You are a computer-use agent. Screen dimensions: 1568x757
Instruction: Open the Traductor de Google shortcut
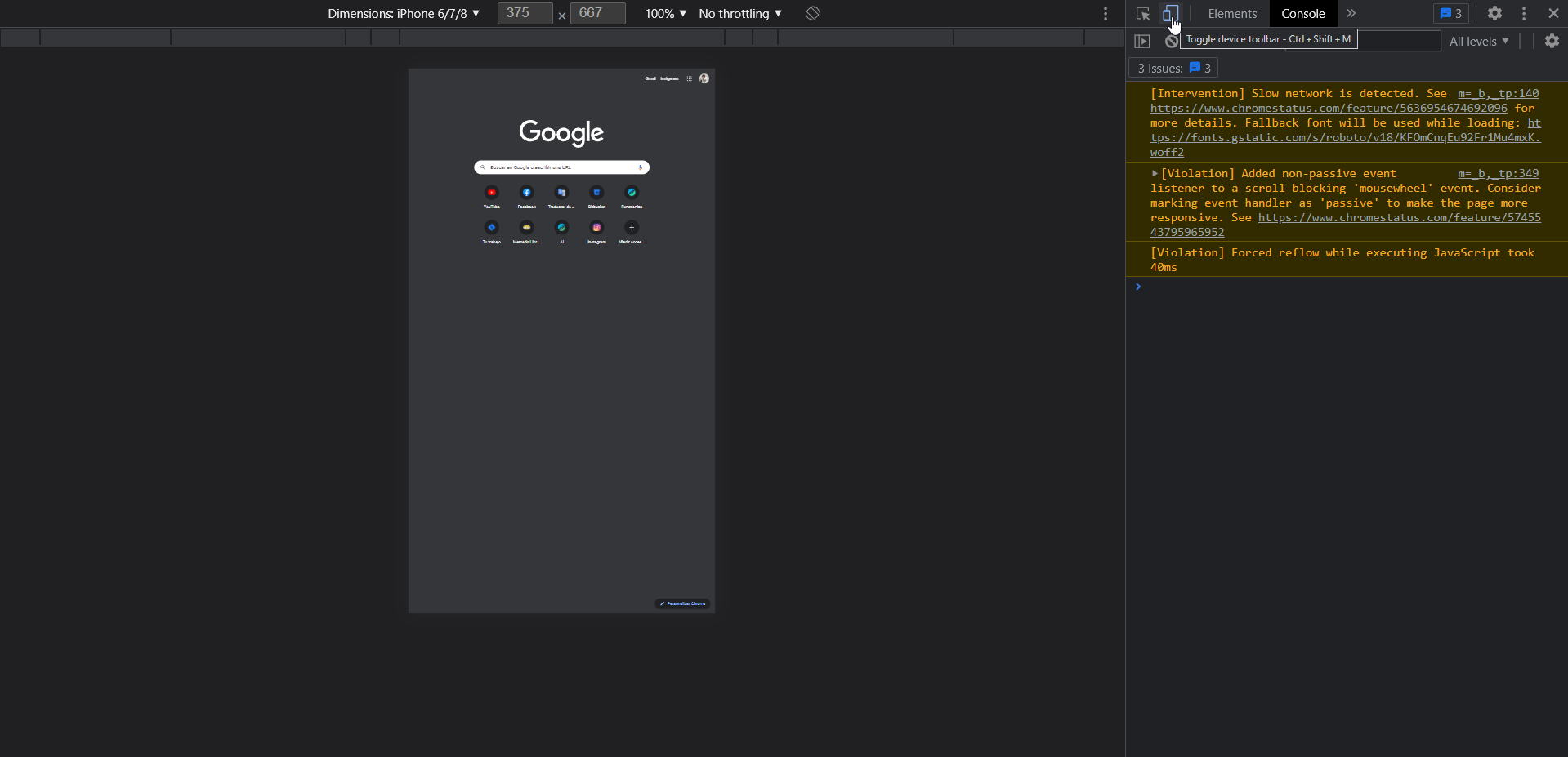point(561,197)
